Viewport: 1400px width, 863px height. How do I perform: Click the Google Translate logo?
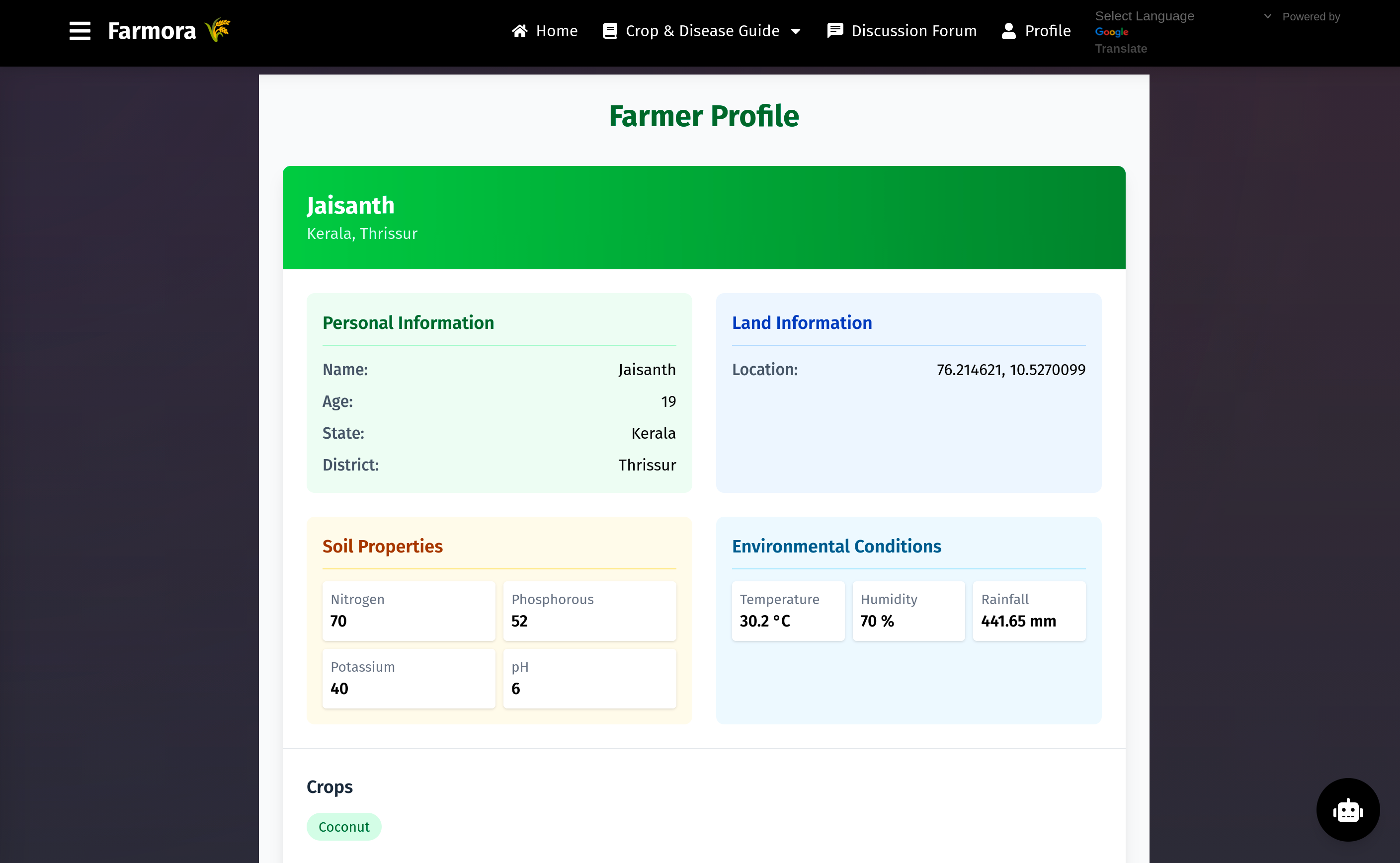[x=1111, y=32]
